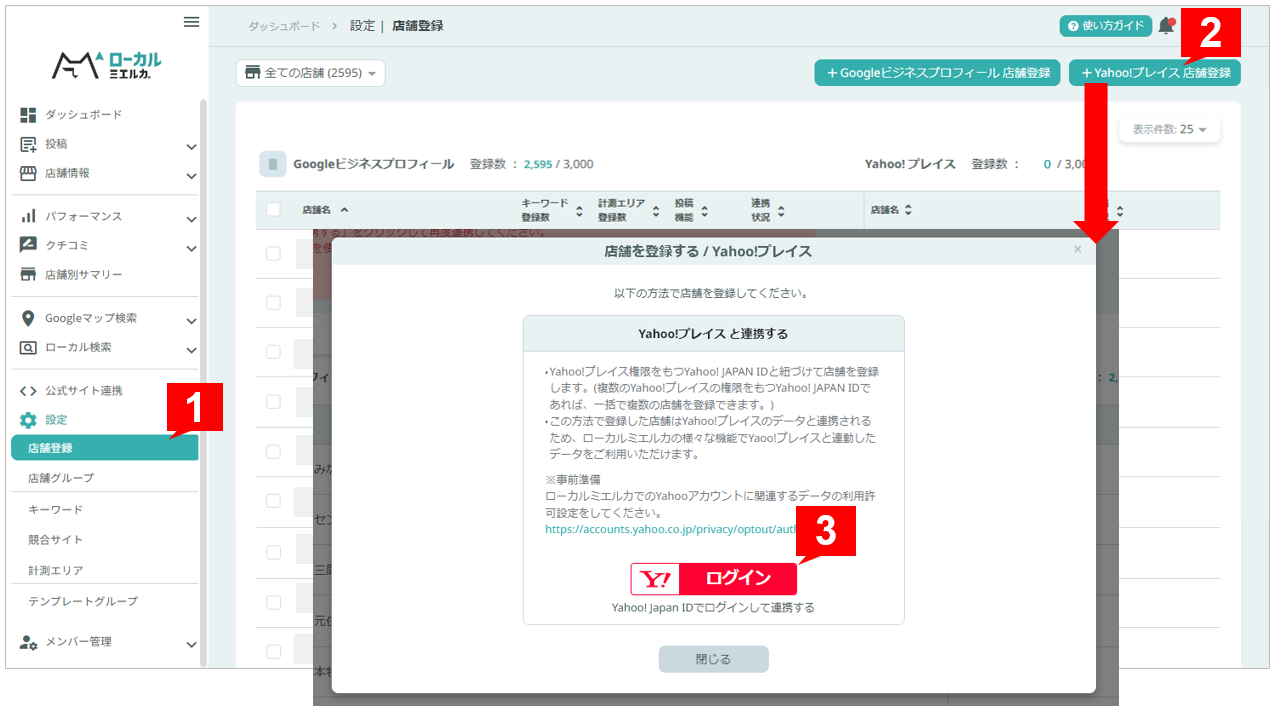The image size is (1276, 712).
Task: Expand the メンバー管理 section chevron
Action: point(191,644)
